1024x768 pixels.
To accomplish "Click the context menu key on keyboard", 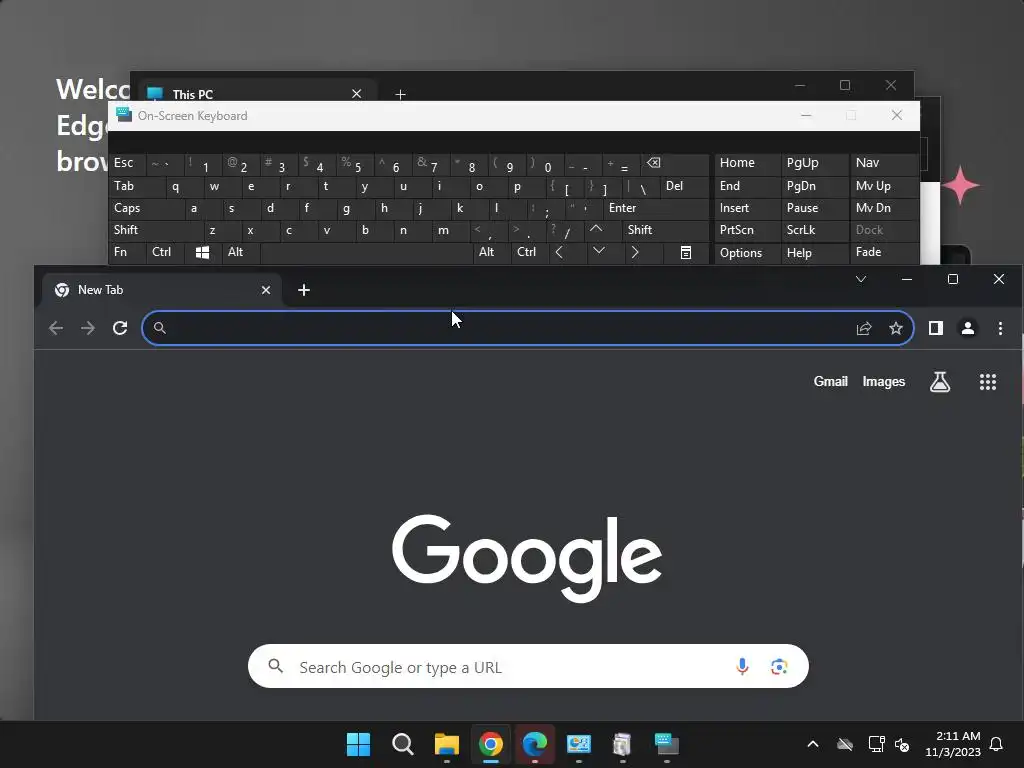I will (x=686, y=252).
